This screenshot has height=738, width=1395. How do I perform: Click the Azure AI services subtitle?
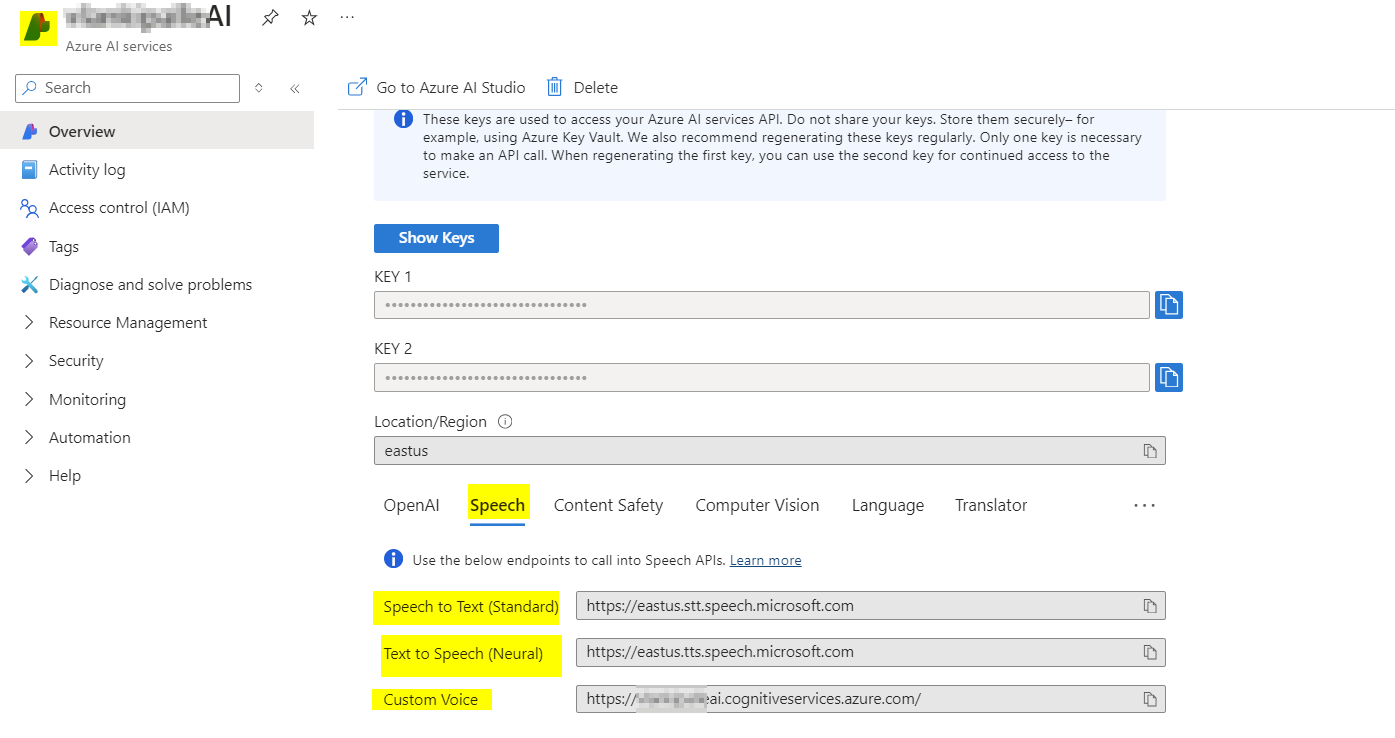click(x=119, y=46)
